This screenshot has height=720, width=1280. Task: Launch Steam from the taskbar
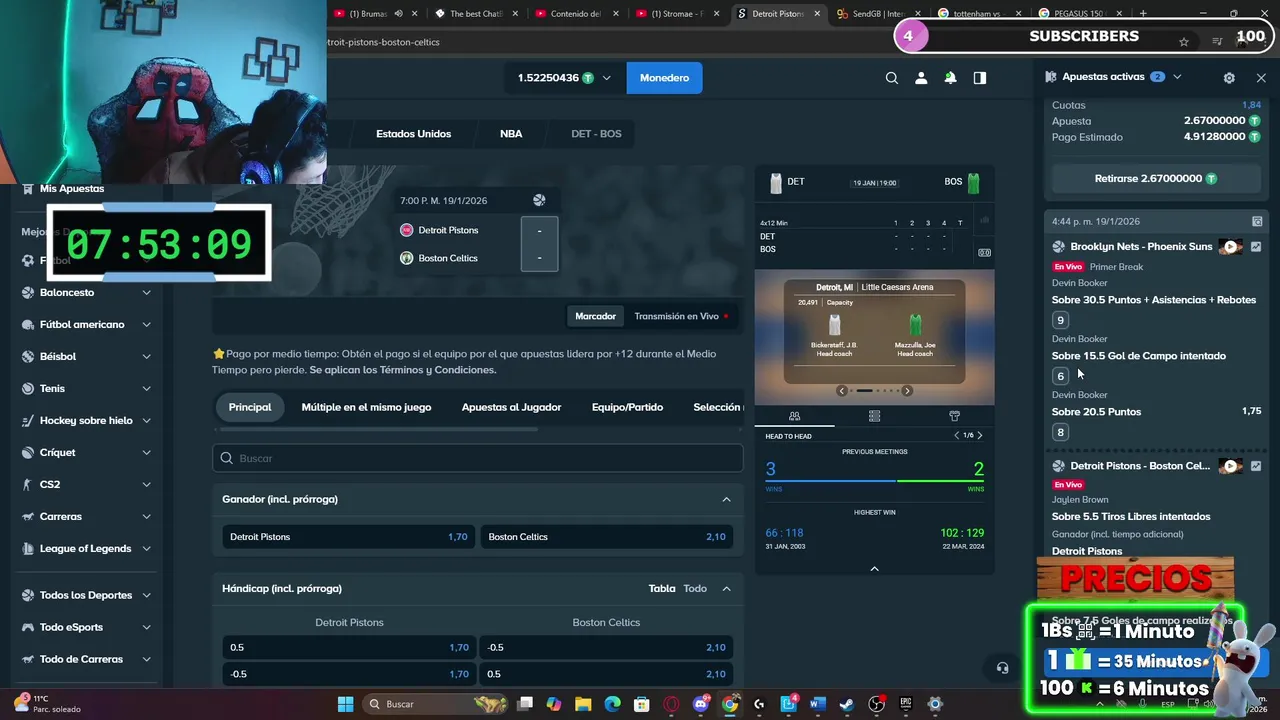click(x=846, y=704)
